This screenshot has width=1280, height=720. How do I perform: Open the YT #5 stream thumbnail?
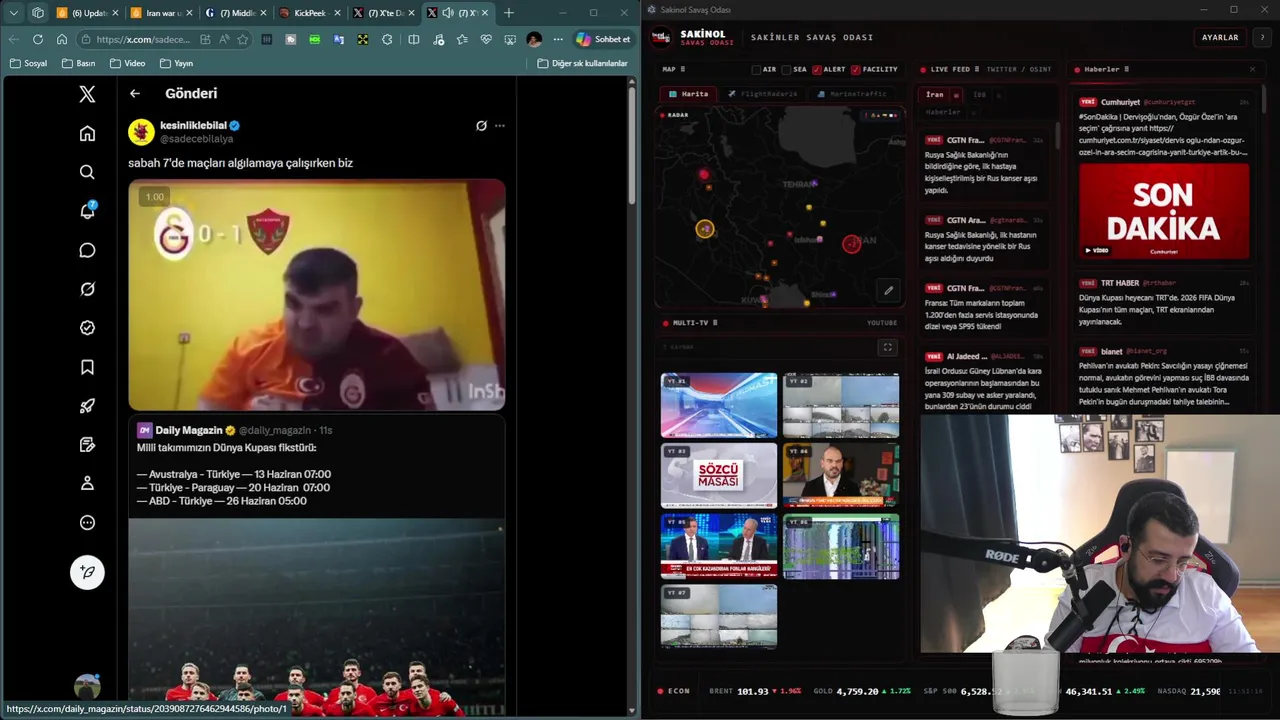coord(719,547)
